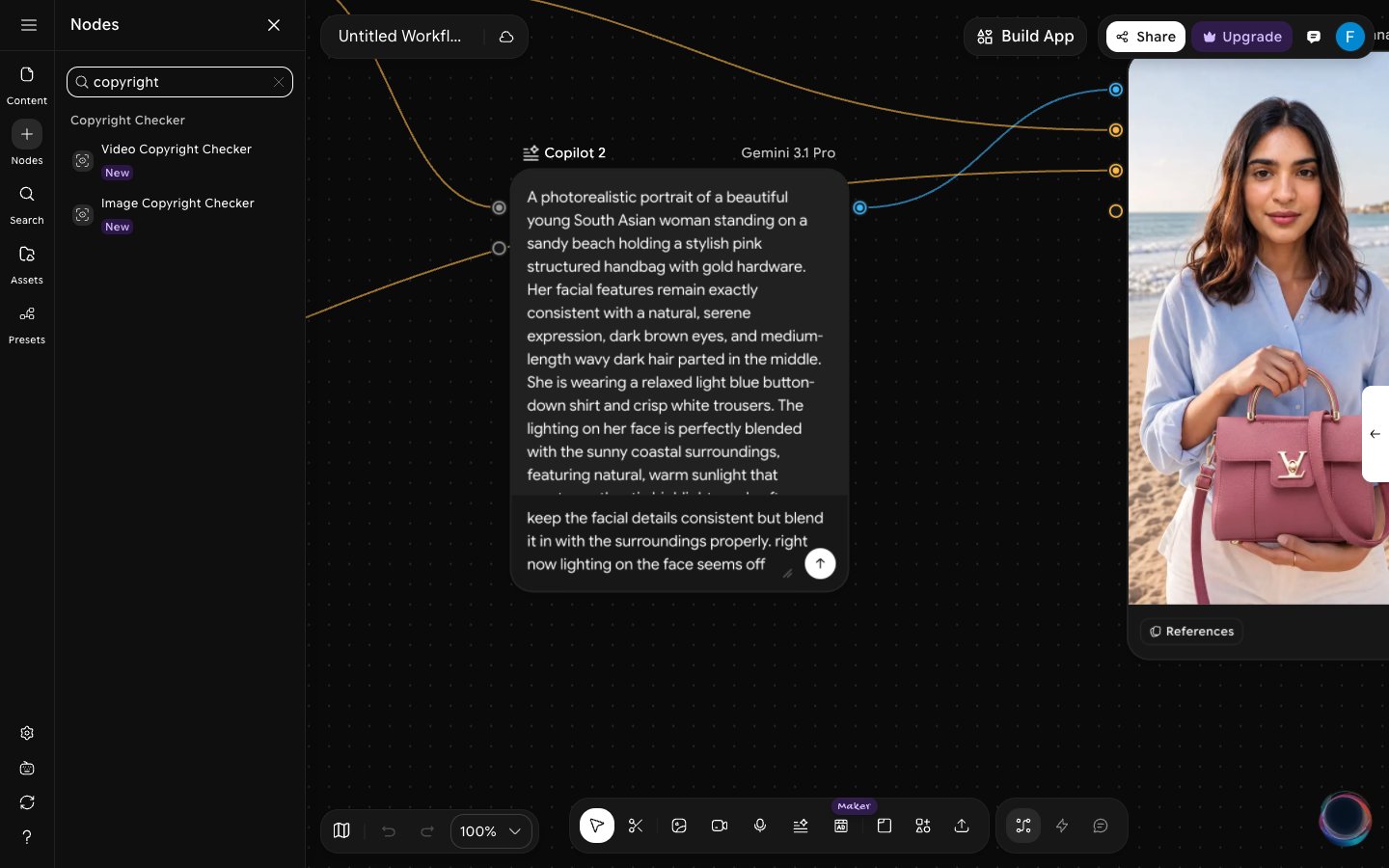Select the Video Copyright Checker node
The width and height of the screenshot is (1389, 868).
click(179, 160)
